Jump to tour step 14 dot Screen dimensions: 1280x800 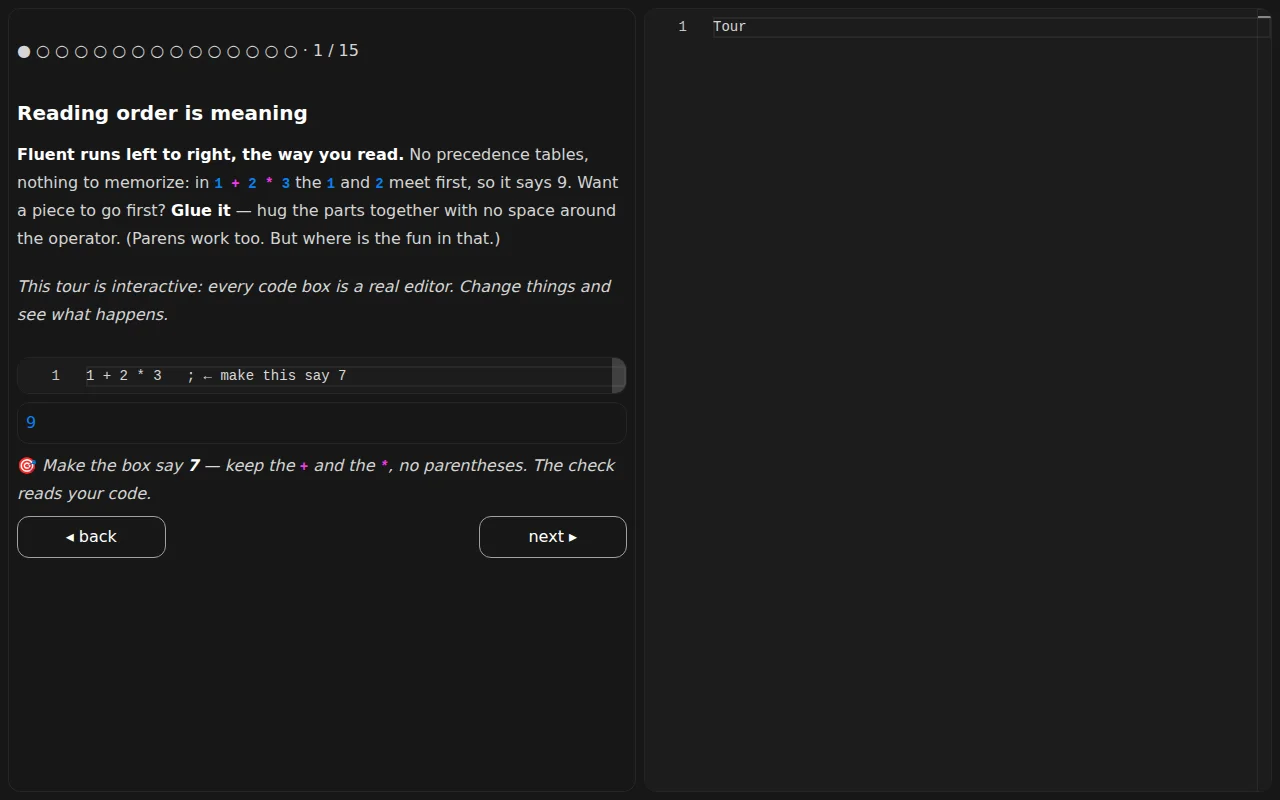pyautogui.click(x=271, y=52)
